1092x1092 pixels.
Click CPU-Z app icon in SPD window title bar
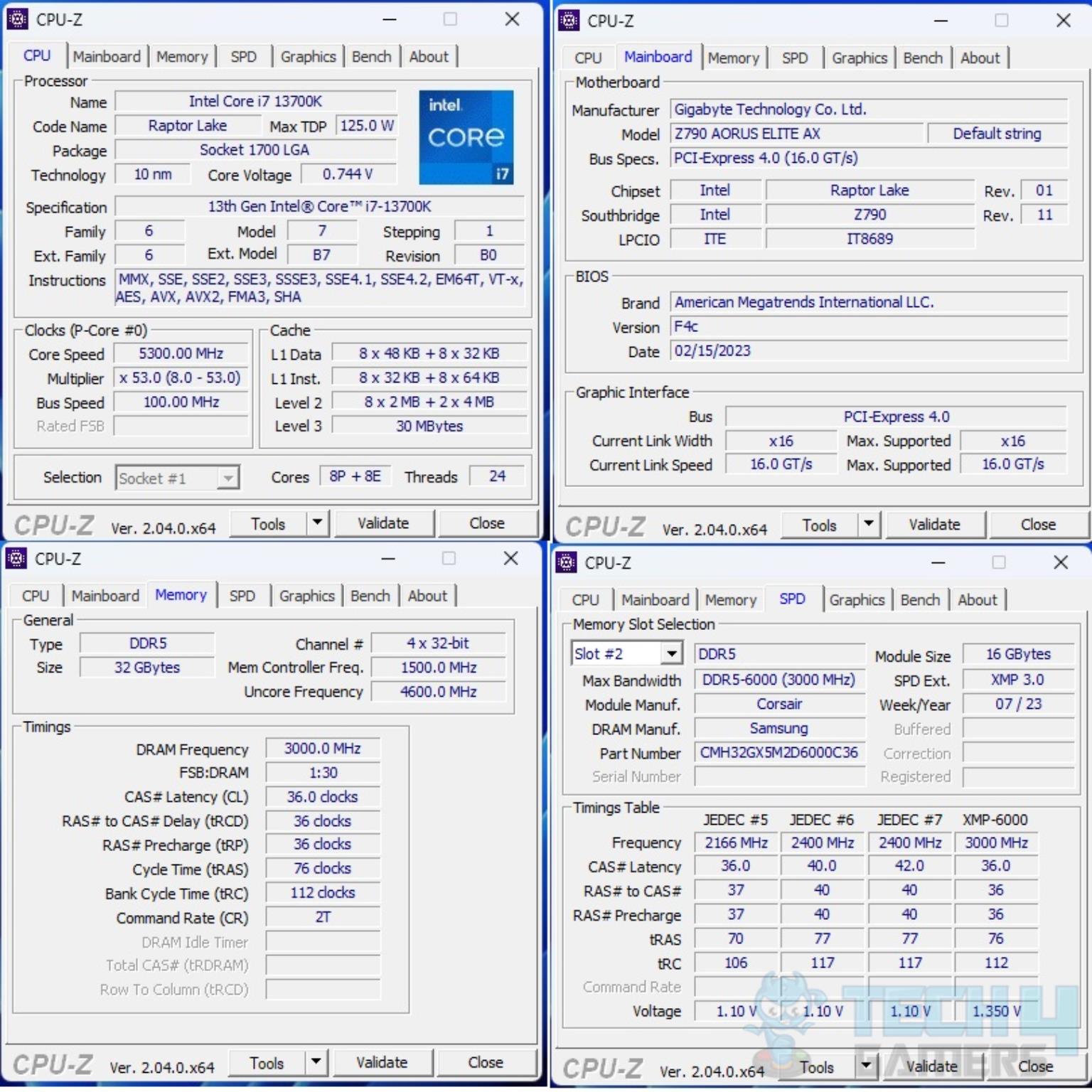pos(566,562)
